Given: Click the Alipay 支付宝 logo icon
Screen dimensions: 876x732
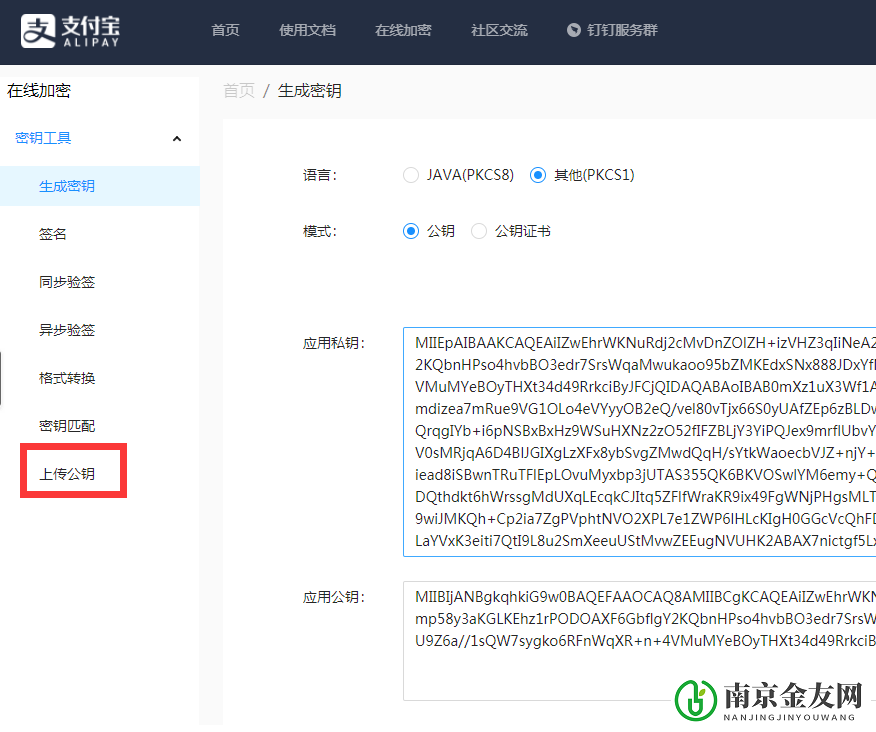Looking at the screenshot, I should coord(38,31).
